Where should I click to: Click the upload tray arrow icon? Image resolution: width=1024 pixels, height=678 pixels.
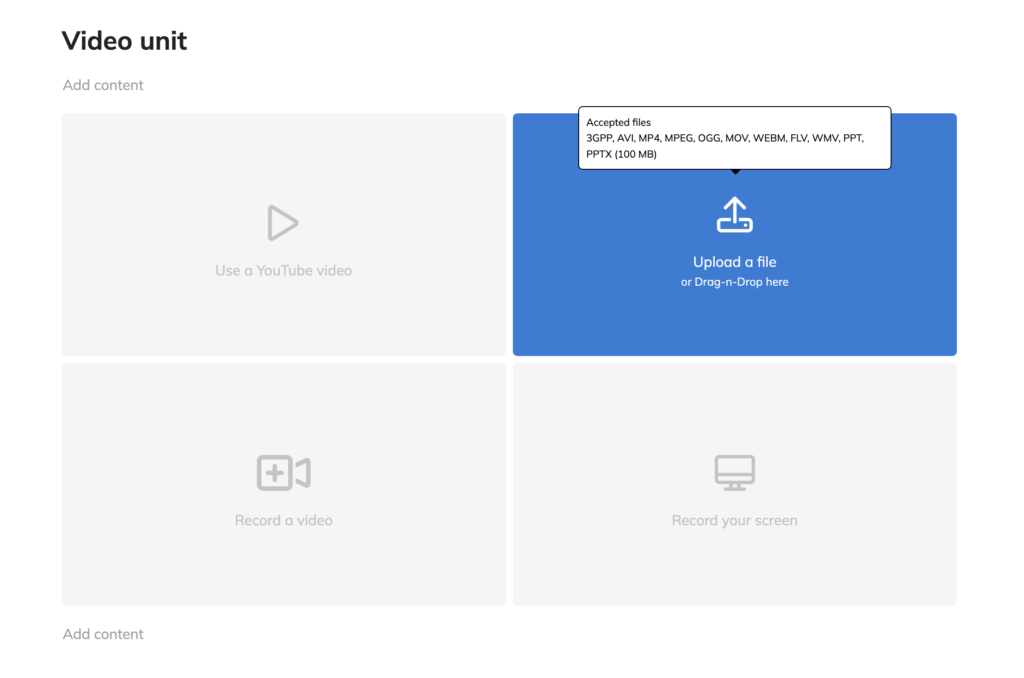coord(734,215)
